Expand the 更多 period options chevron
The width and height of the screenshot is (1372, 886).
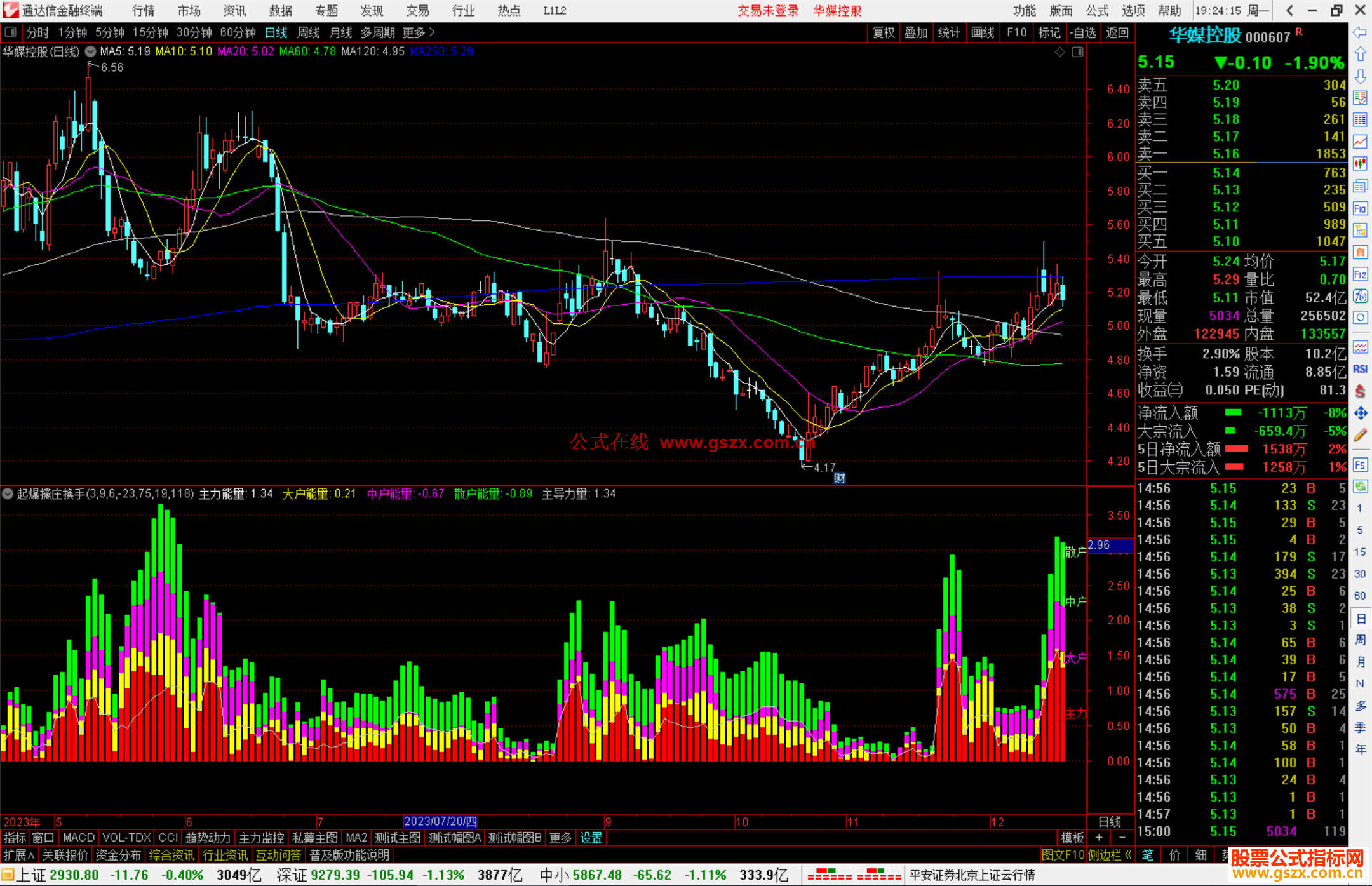pyautogui.click(x=433, y=32)
